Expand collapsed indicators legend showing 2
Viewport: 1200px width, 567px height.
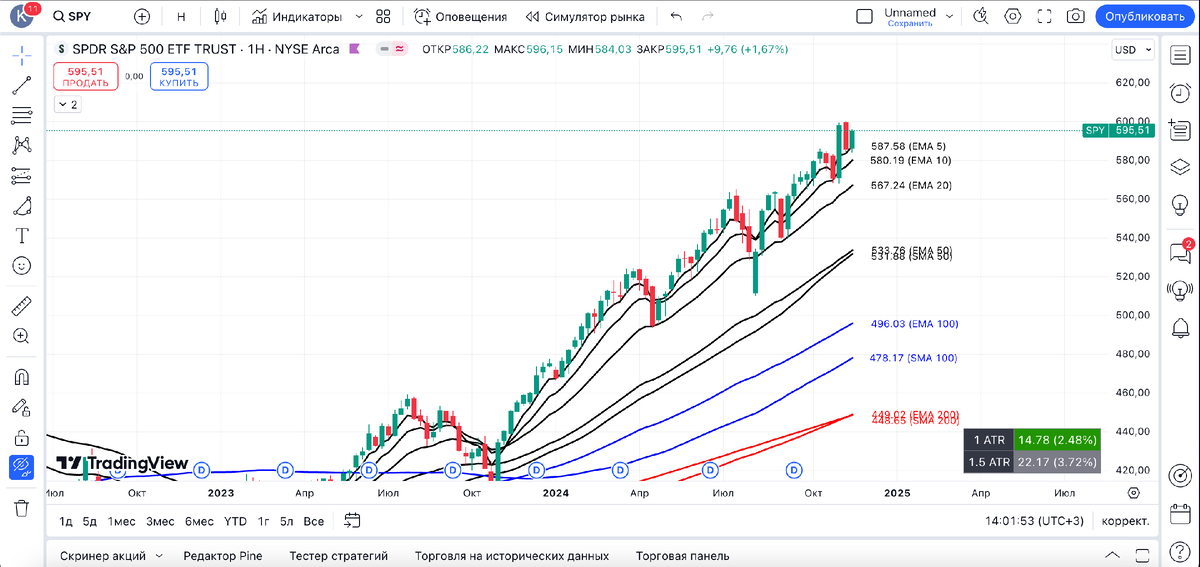pyautogui.click(x=67, y=104)
